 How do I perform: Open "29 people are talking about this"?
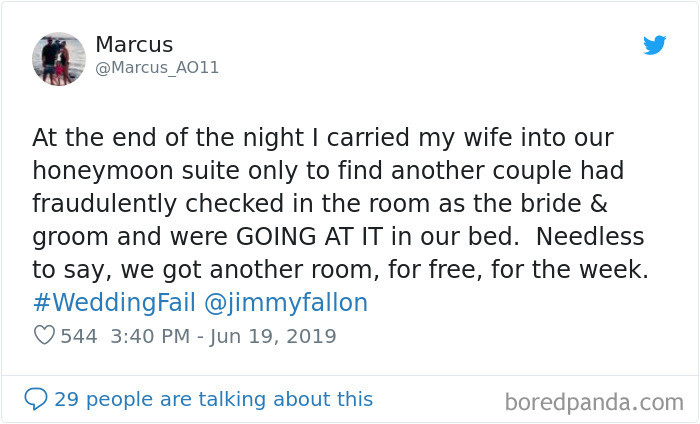point(213,399)
